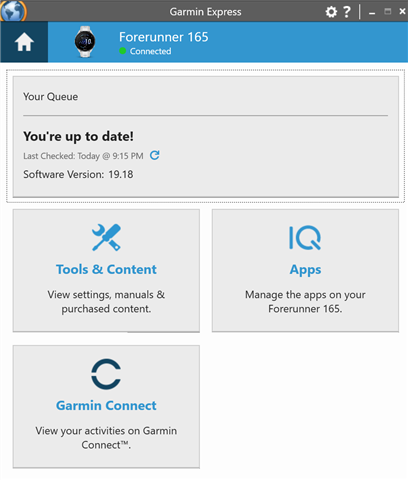
Task: Click 'View your activities on Garmin Connect' text
Action: (x=106, y=438)
